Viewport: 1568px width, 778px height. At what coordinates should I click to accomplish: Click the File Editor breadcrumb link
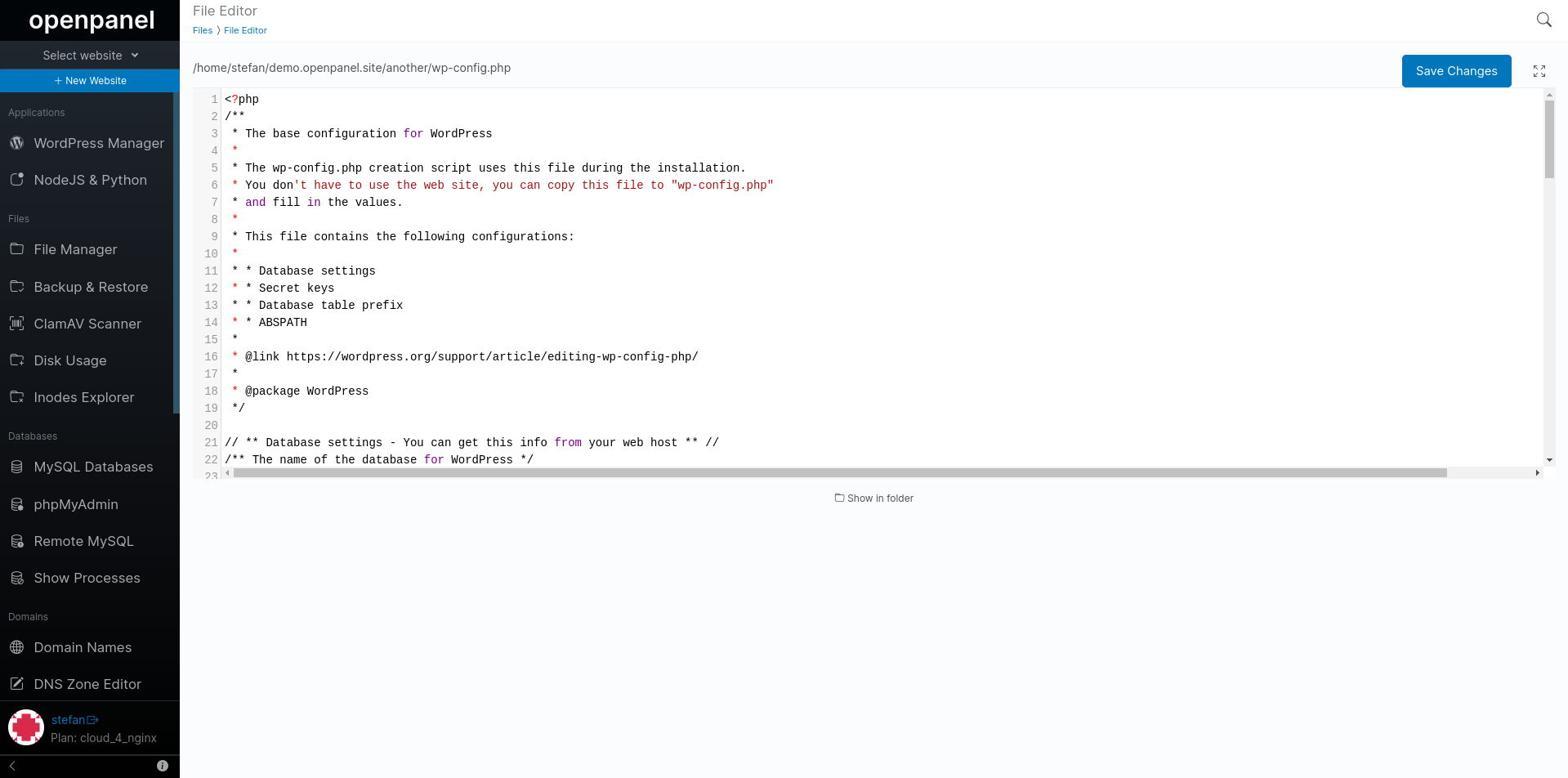(245, 30)
